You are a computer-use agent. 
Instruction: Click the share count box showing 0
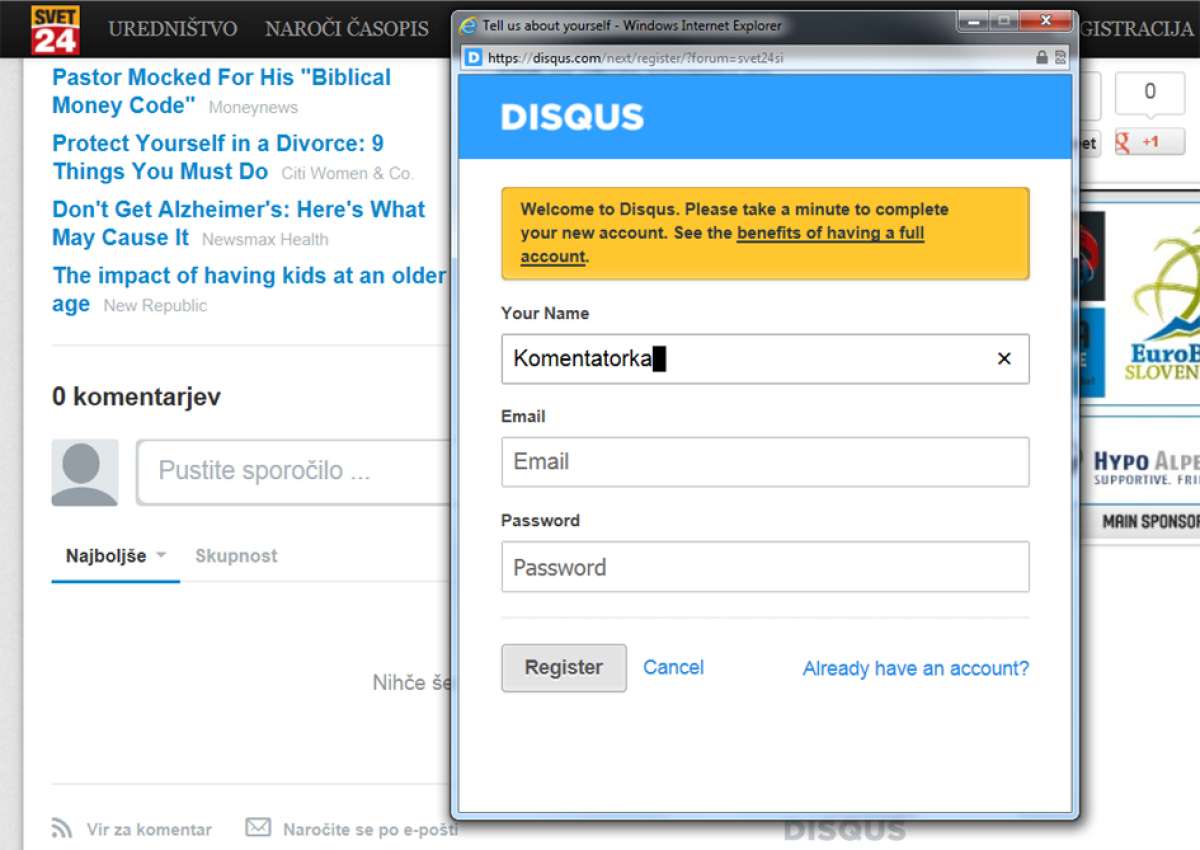(1150, 93)
